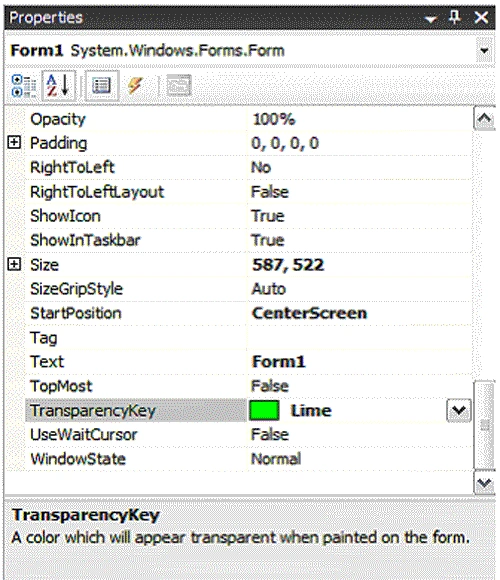
Task: Click the Padding property name
Action: [58, 143]
